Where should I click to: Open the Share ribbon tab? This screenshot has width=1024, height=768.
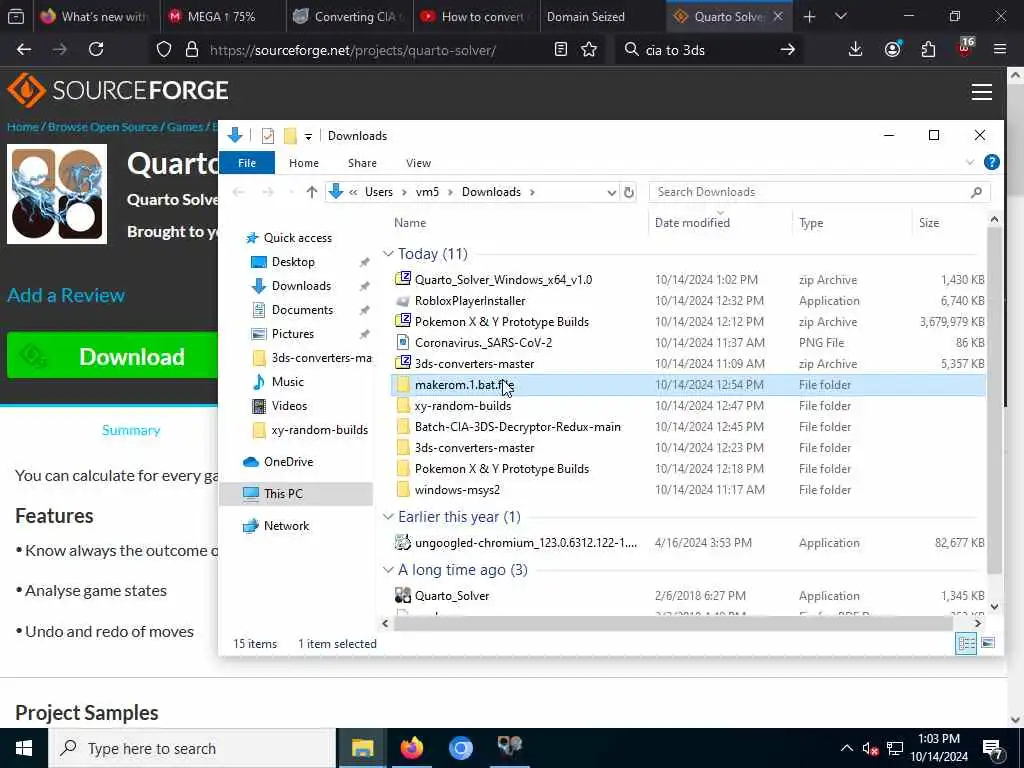(362, 163)
